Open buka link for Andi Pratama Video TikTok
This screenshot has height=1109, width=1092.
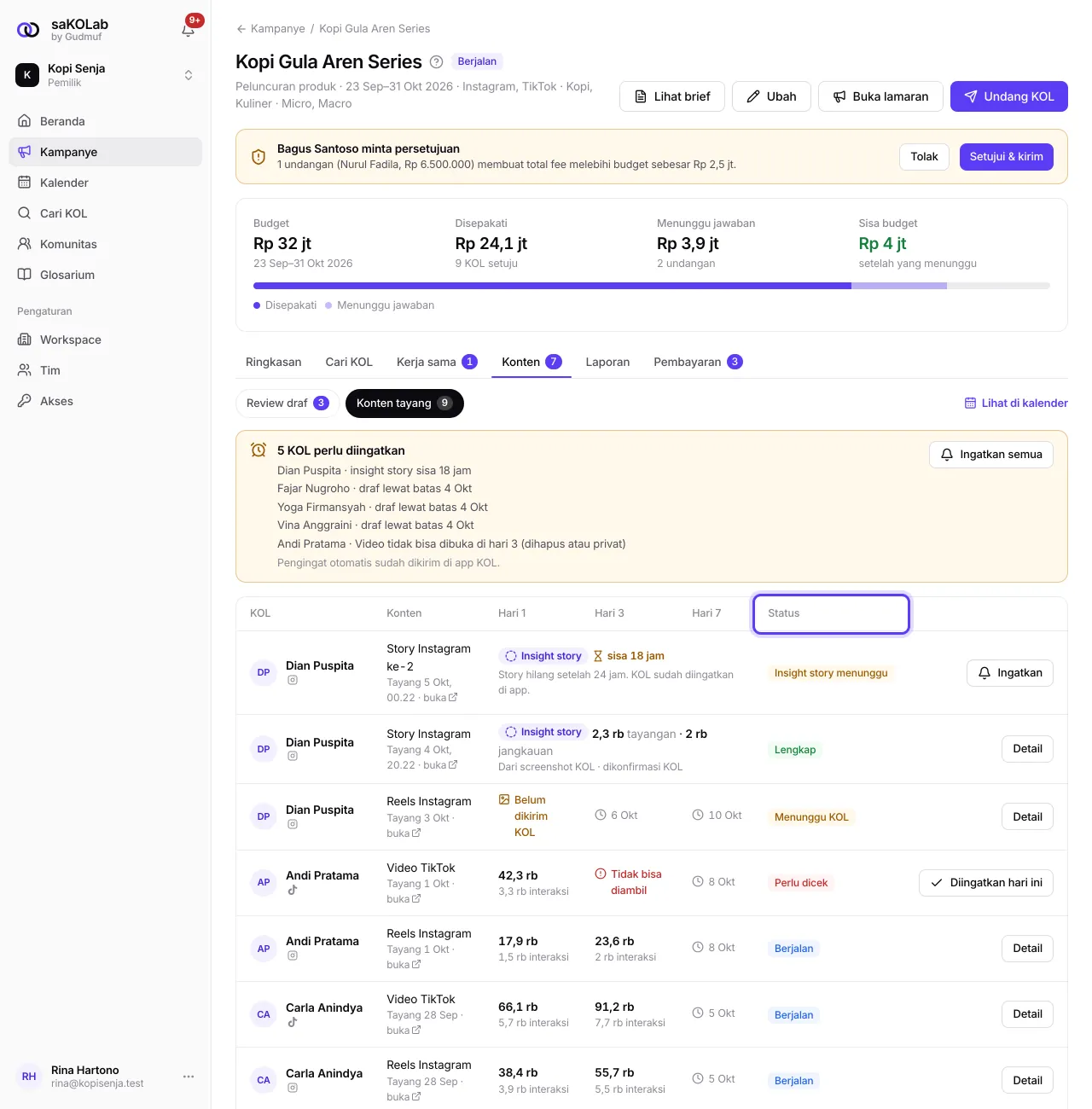click(404, 899)
